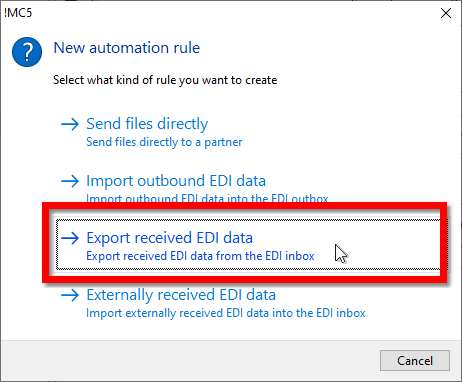The height and width of the screenshot is (382, 462).
Task: Click the blue question mark icon
Action: pyautogui.click(x=27, y=52)
